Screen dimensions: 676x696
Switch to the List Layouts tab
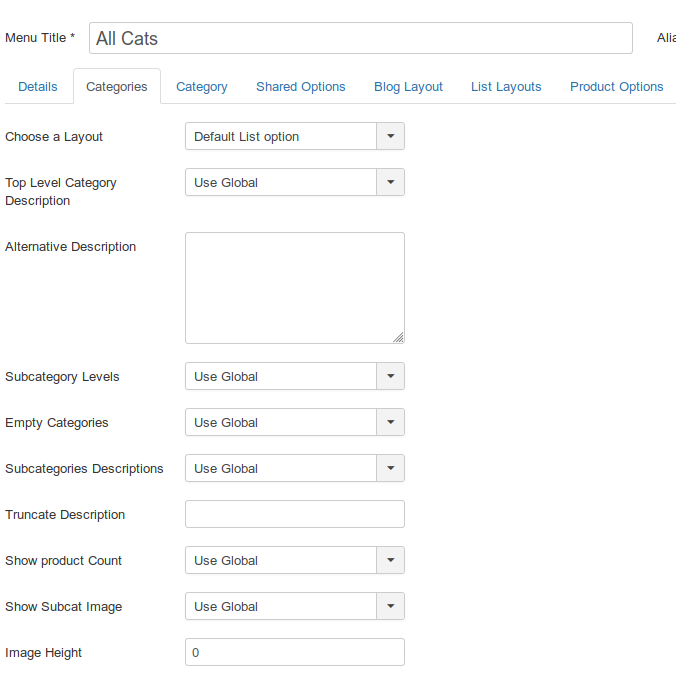506,87
